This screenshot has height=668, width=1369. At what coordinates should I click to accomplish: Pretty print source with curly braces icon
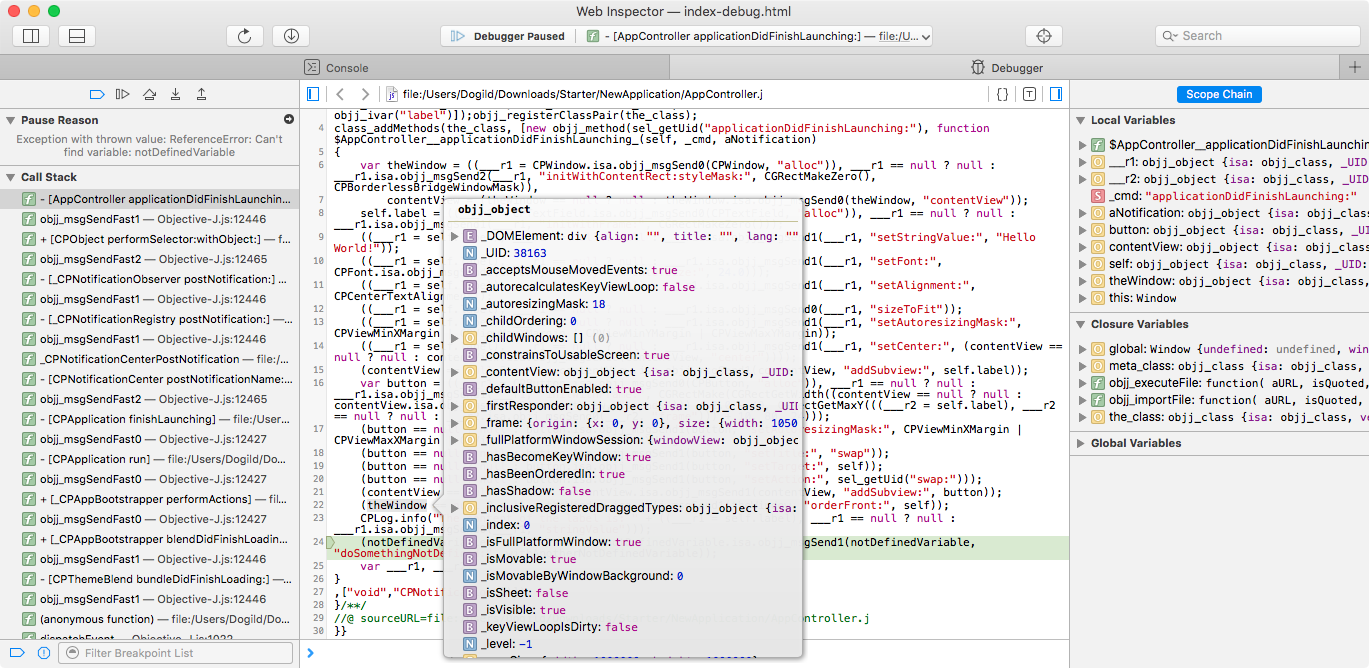tap(1002, 94)
